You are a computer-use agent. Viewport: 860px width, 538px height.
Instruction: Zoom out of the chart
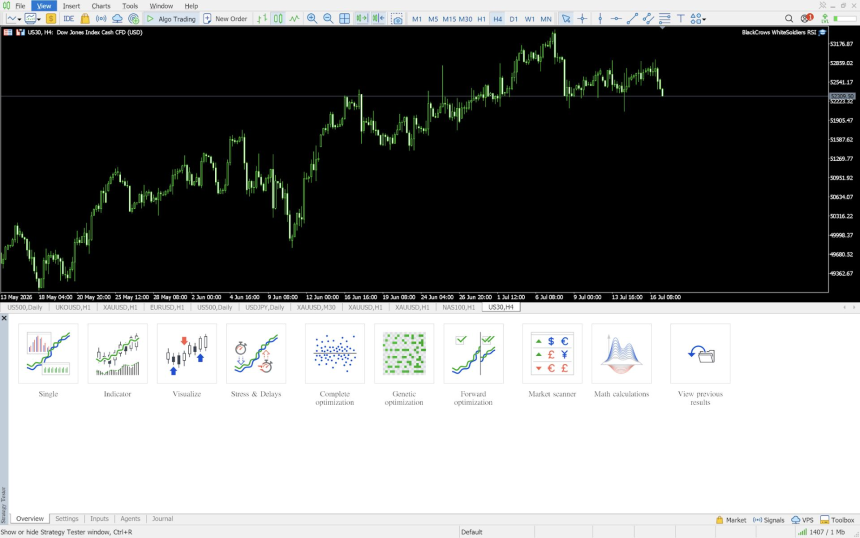pos(328,19)
